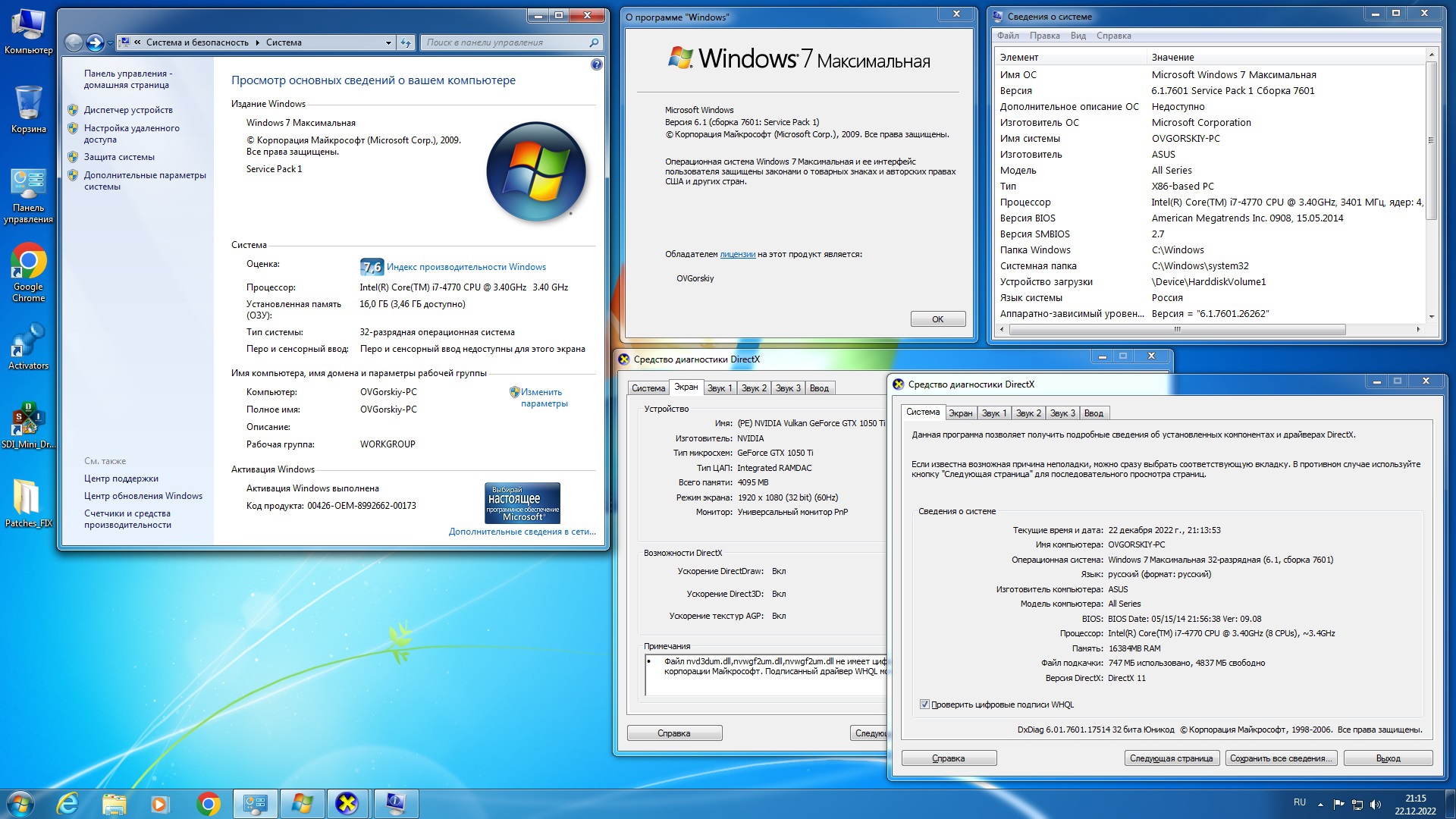Open Справка menu in Сведения о системе
Screen dimensions: 1456x819
pyautogui.click(x=1113, y=36)
